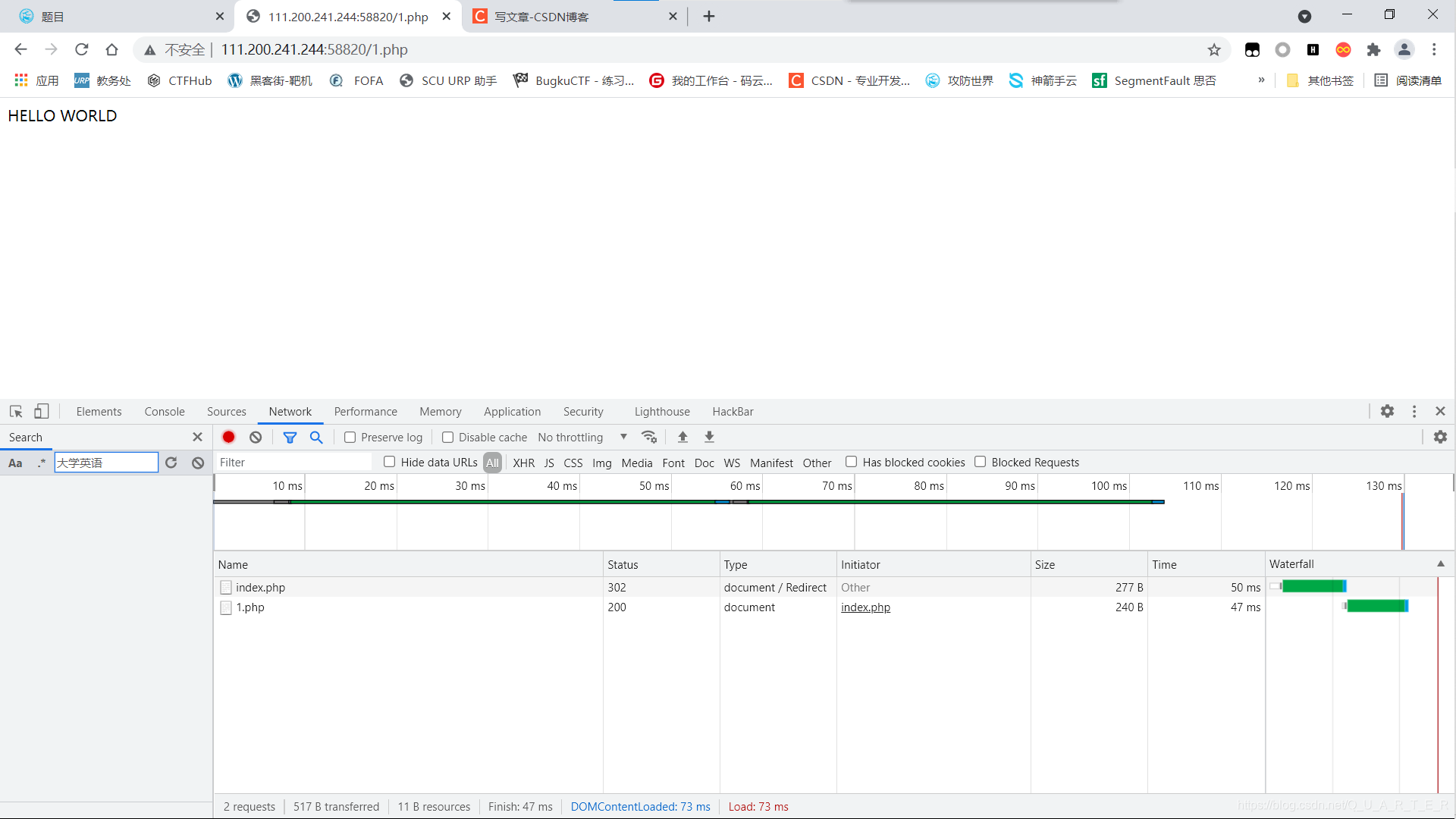Open the inspect element picker tool

pyautogui.click(x=16, y=411)
